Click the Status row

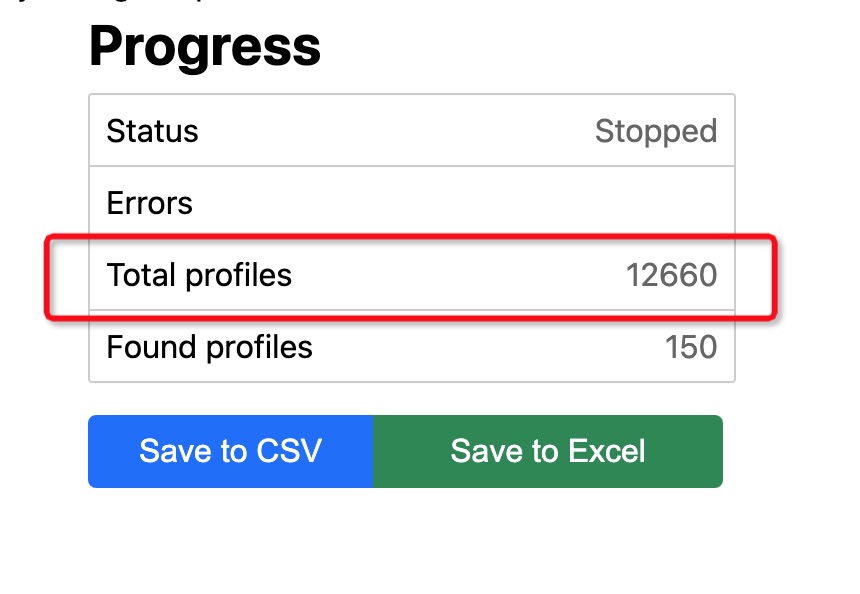(410, 131)
